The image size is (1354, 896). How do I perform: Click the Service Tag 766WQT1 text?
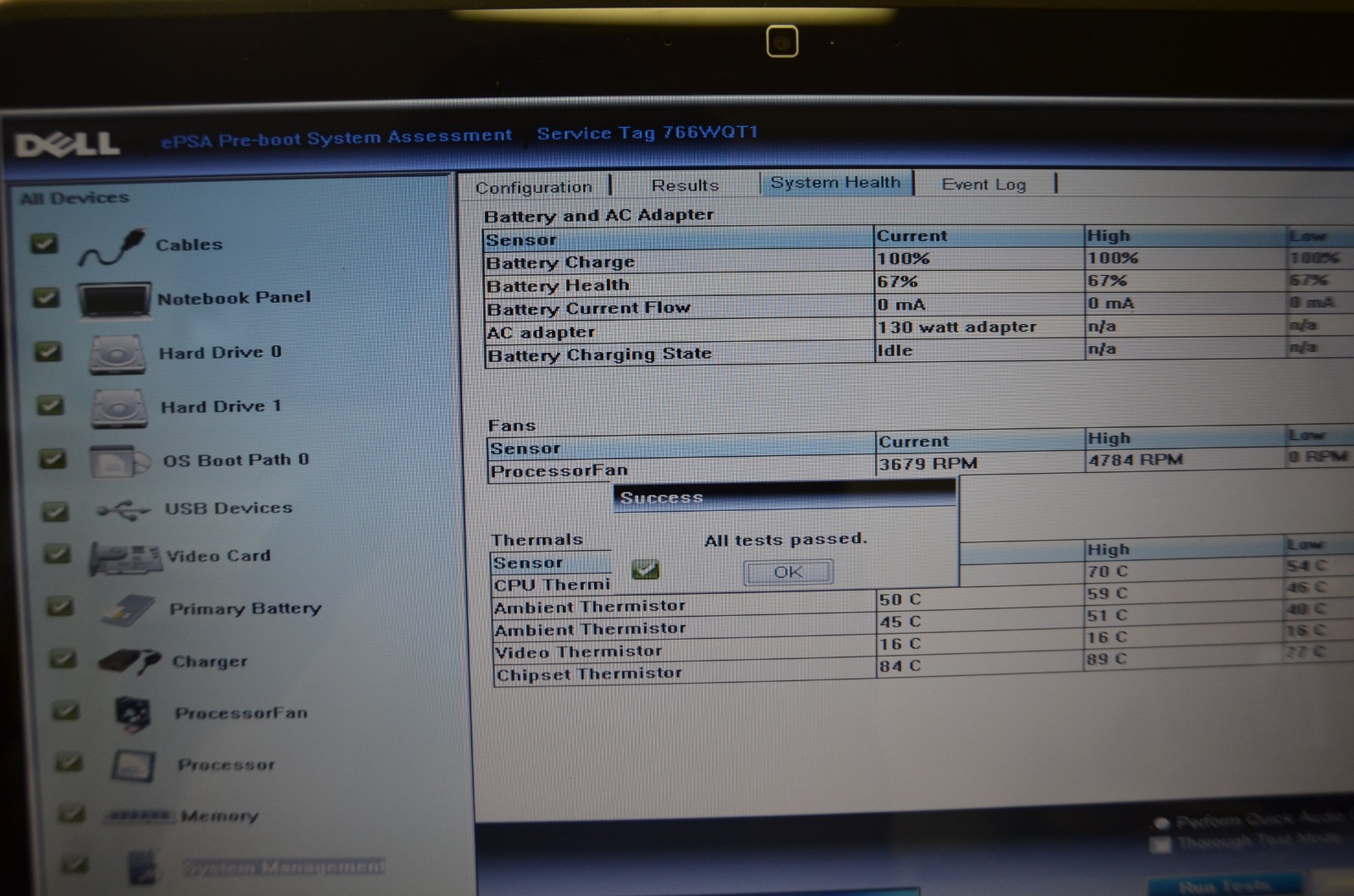647,133
